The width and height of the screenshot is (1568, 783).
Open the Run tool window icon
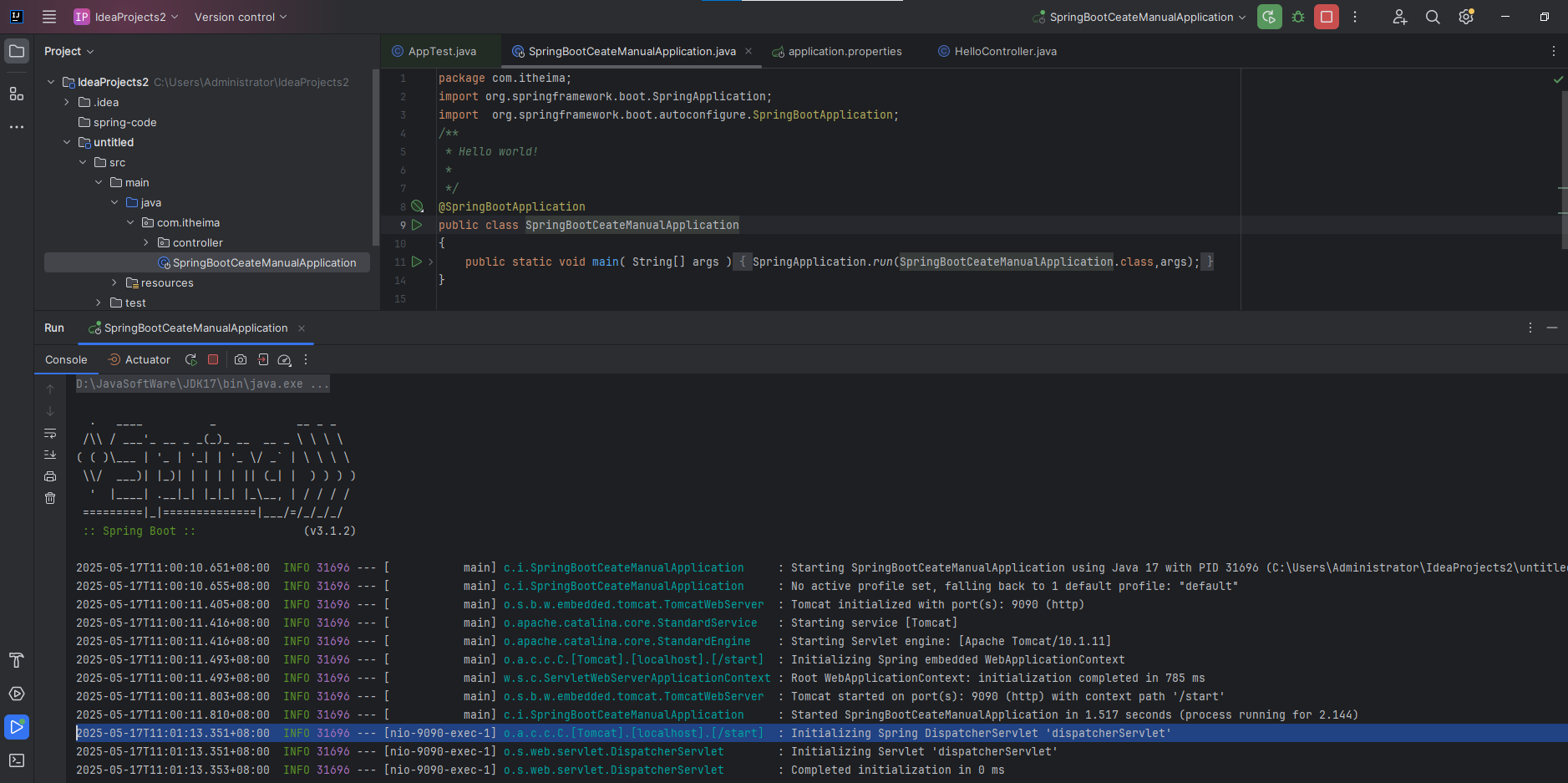[x=17, y=727]
